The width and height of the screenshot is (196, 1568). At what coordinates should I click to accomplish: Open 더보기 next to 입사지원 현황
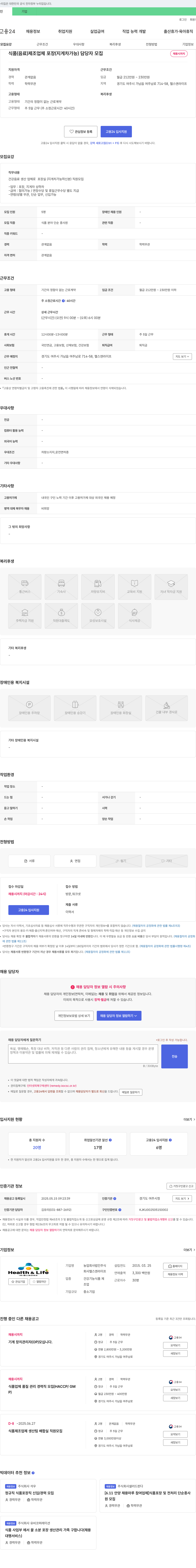pyautogui.click(x=189, y=1119)
